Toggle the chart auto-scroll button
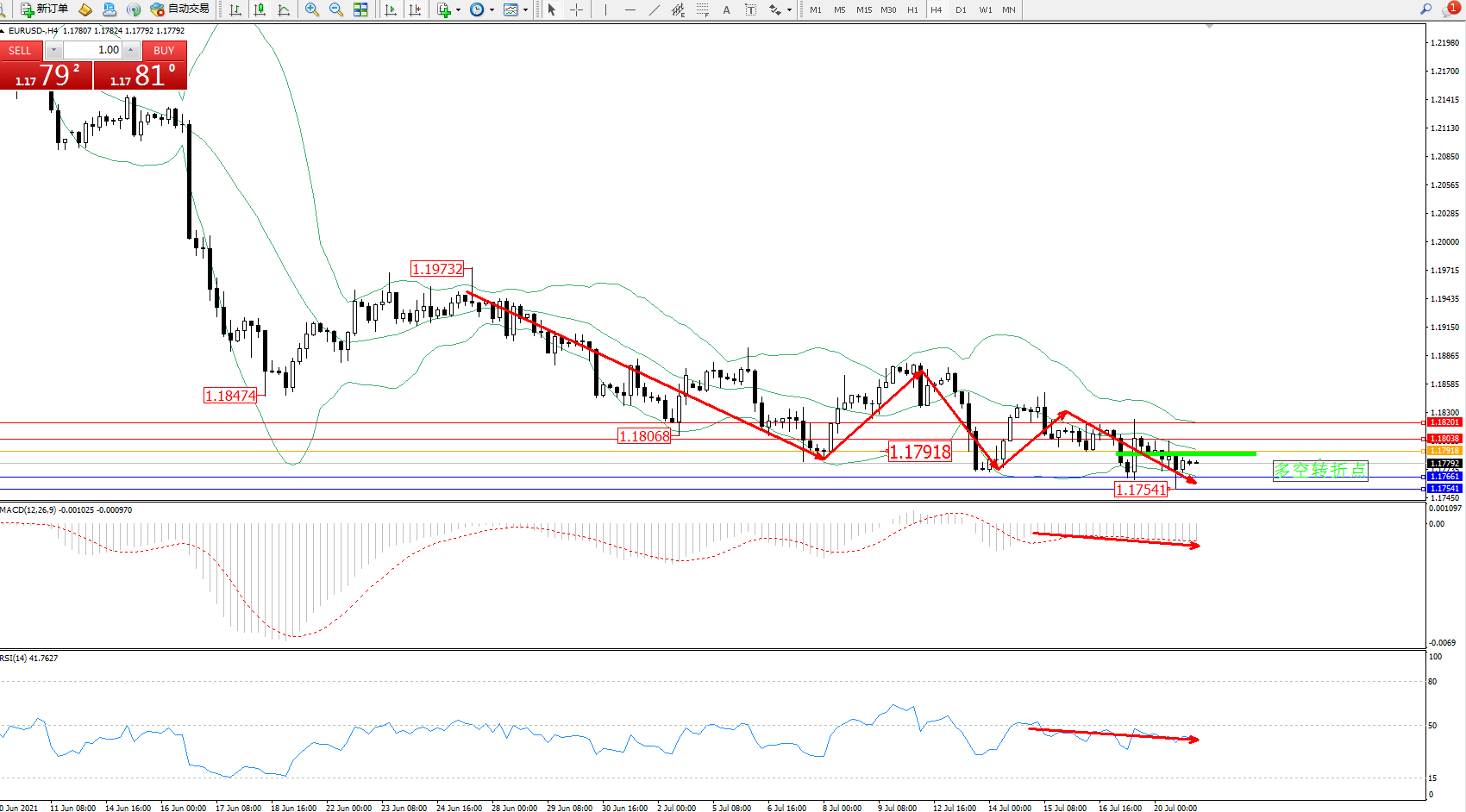 [x=391, y=9]
